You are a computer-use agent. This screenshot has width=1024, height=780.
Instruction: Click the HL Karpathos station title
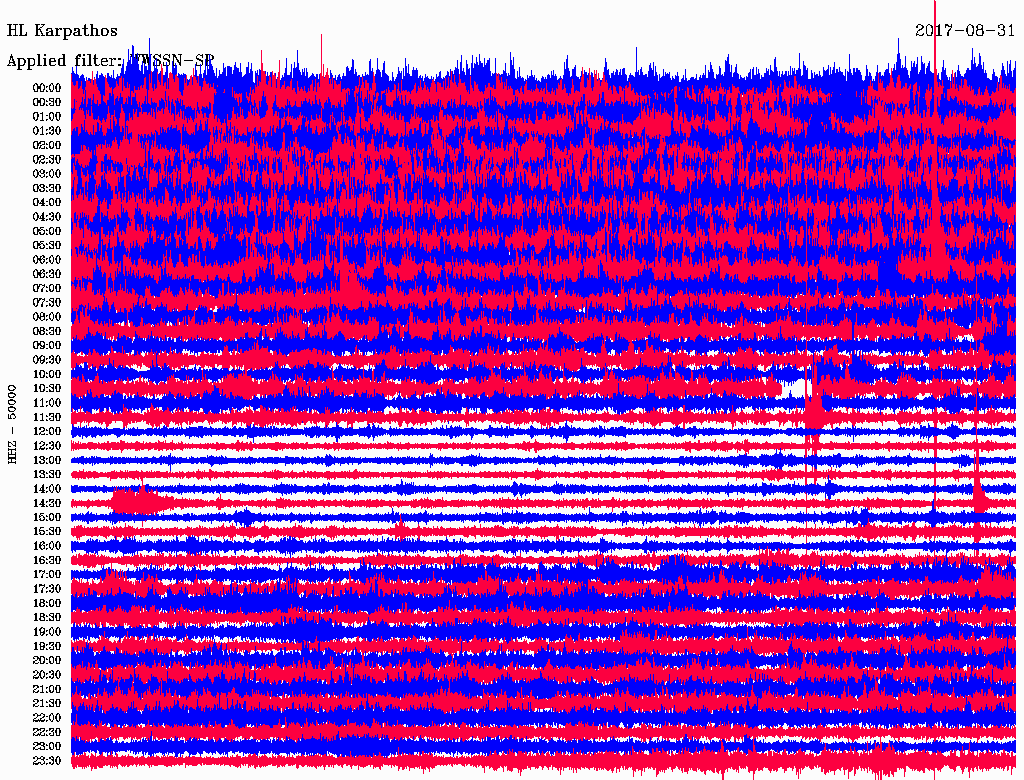pyautogui.click(x=62, y=31)
